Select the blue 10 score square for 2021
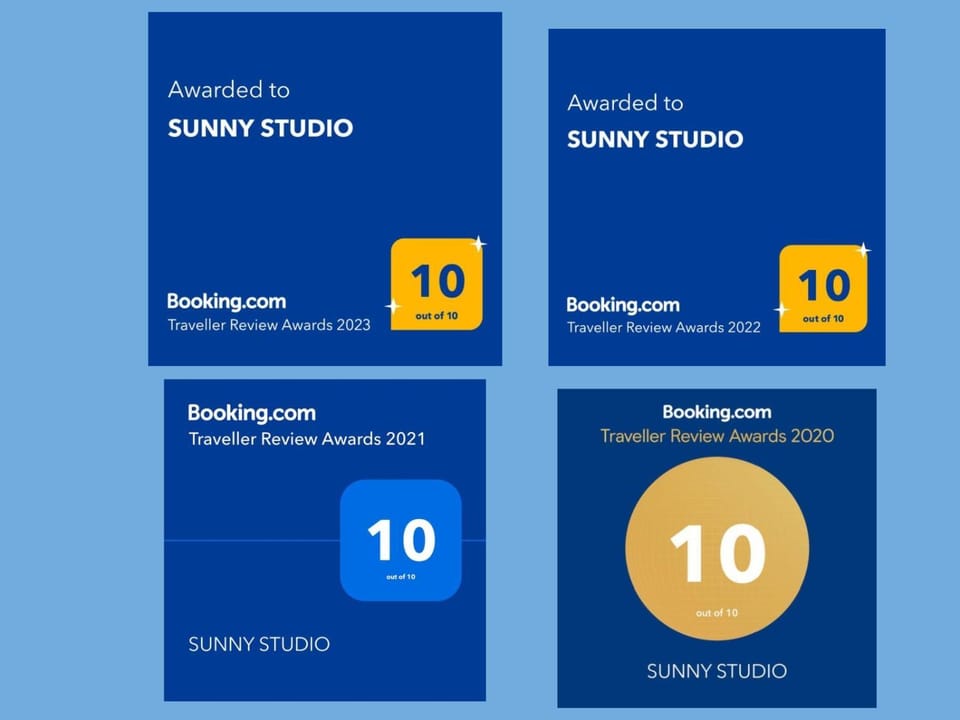Viewport: 960px width, 720px height. [401, 540]
